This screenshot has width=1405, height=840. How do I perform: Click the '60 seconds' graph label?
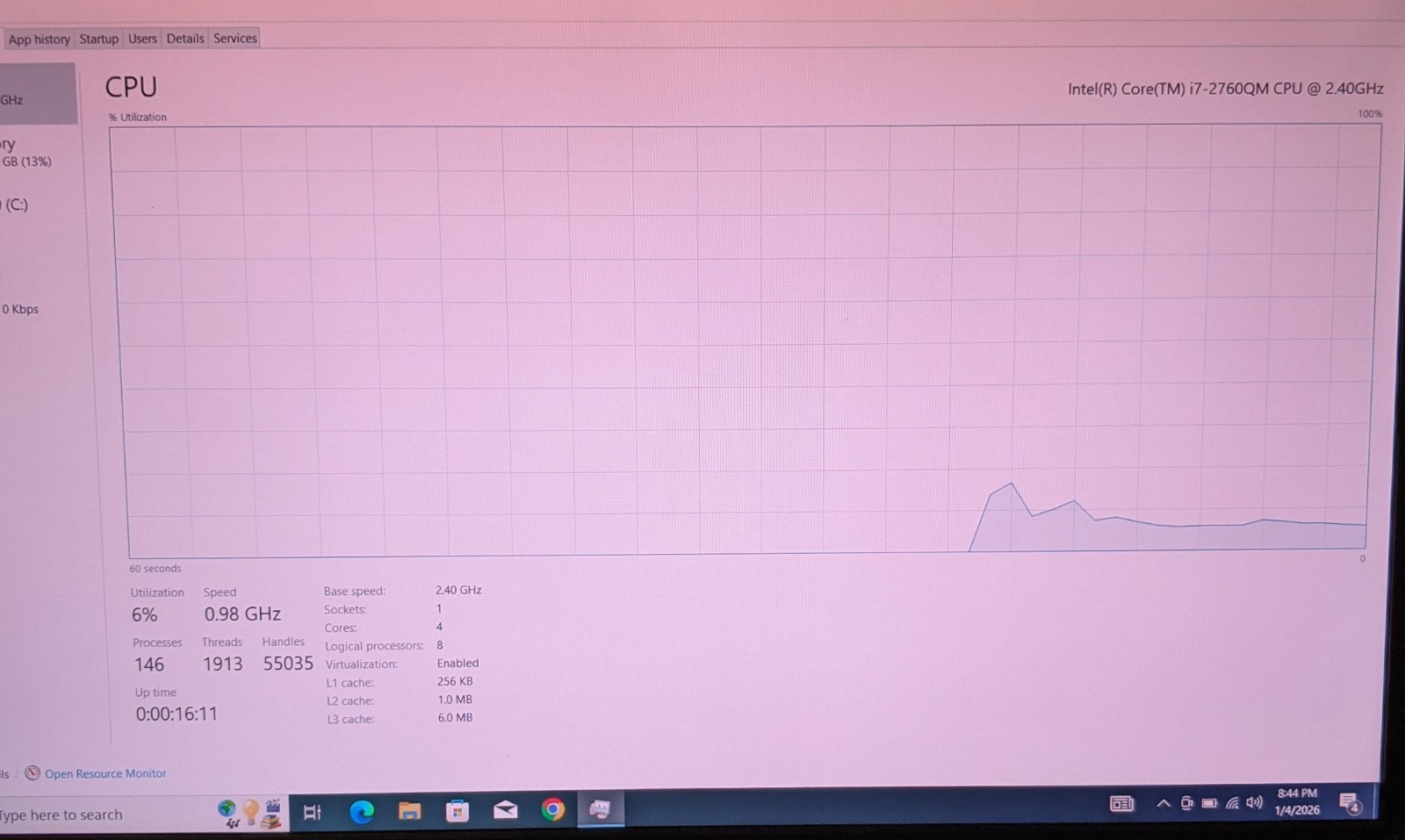click(155, 569)
